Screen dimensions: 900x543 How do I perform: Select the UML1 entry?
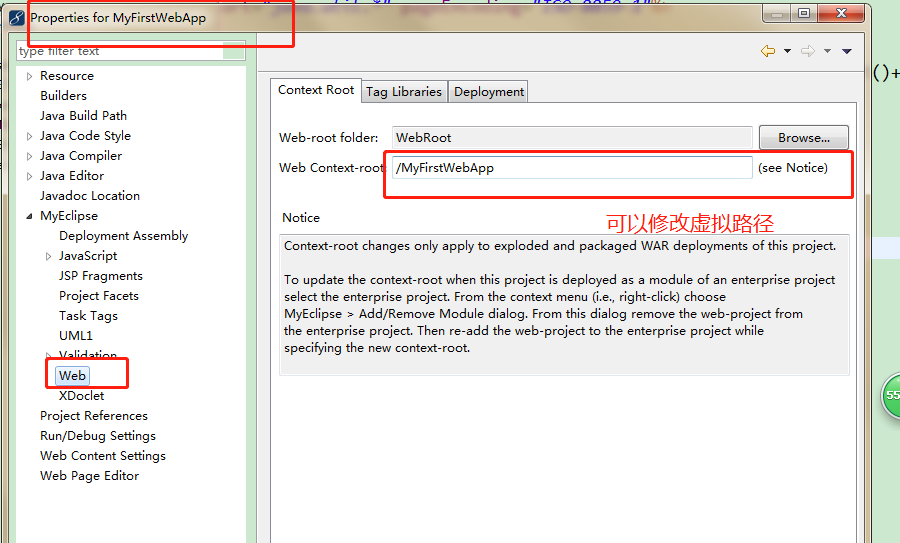coord(75,336)
